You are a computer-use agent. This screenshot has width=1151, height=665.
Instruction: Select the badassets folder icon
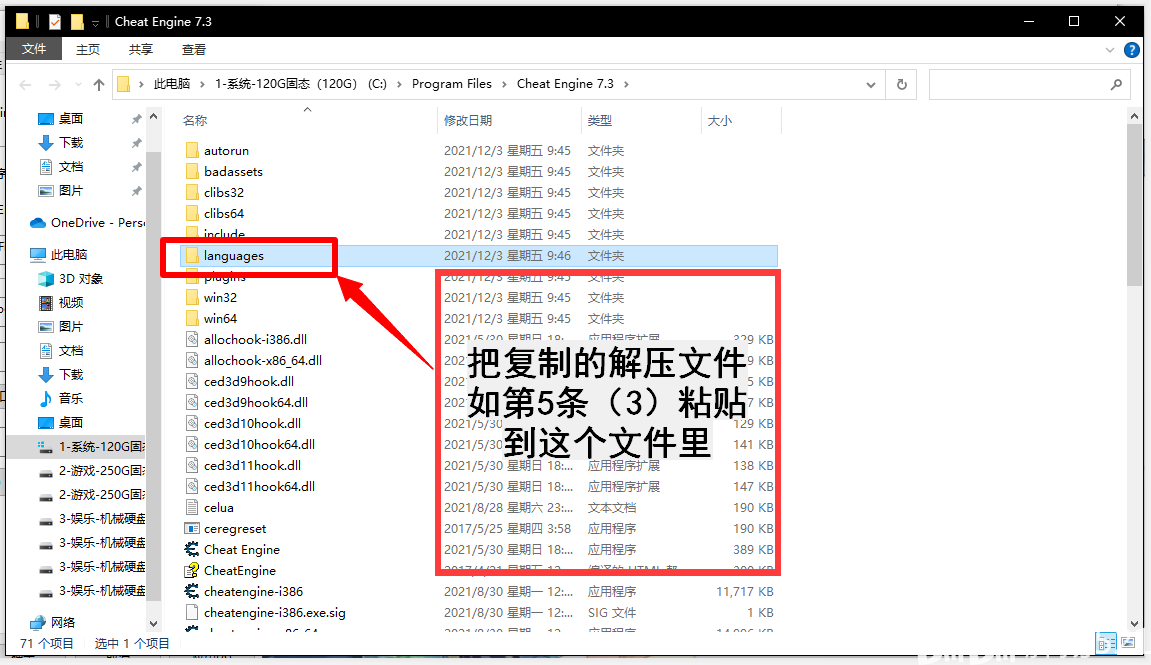(x=192, y=172)
